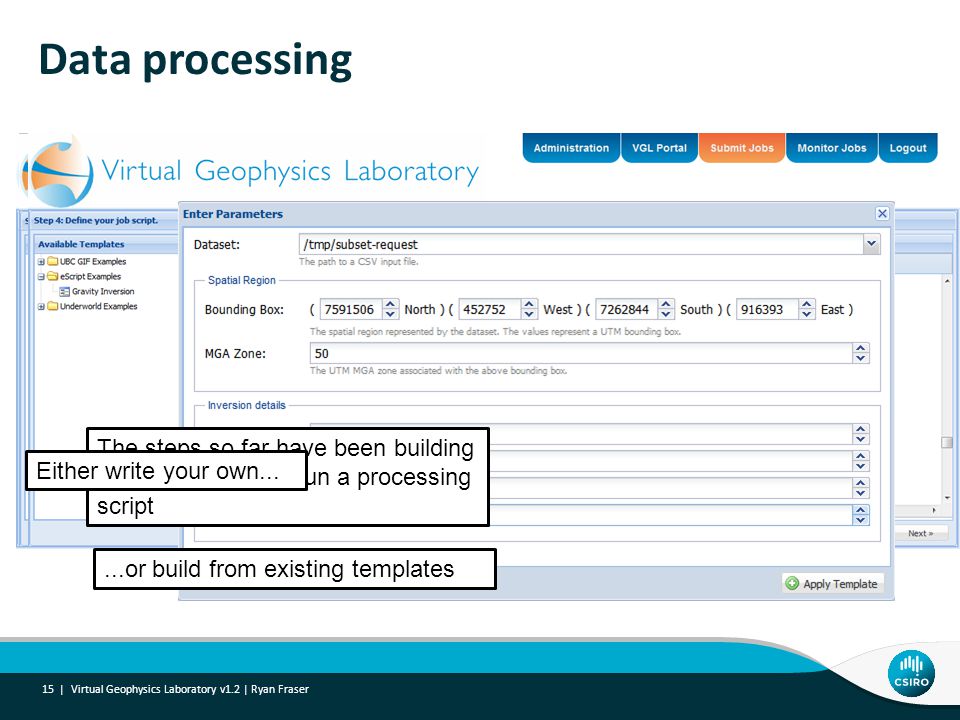This screenshot has width=960, height=720.
Task: Click the CSIRO logo
Action: [911, 673]
